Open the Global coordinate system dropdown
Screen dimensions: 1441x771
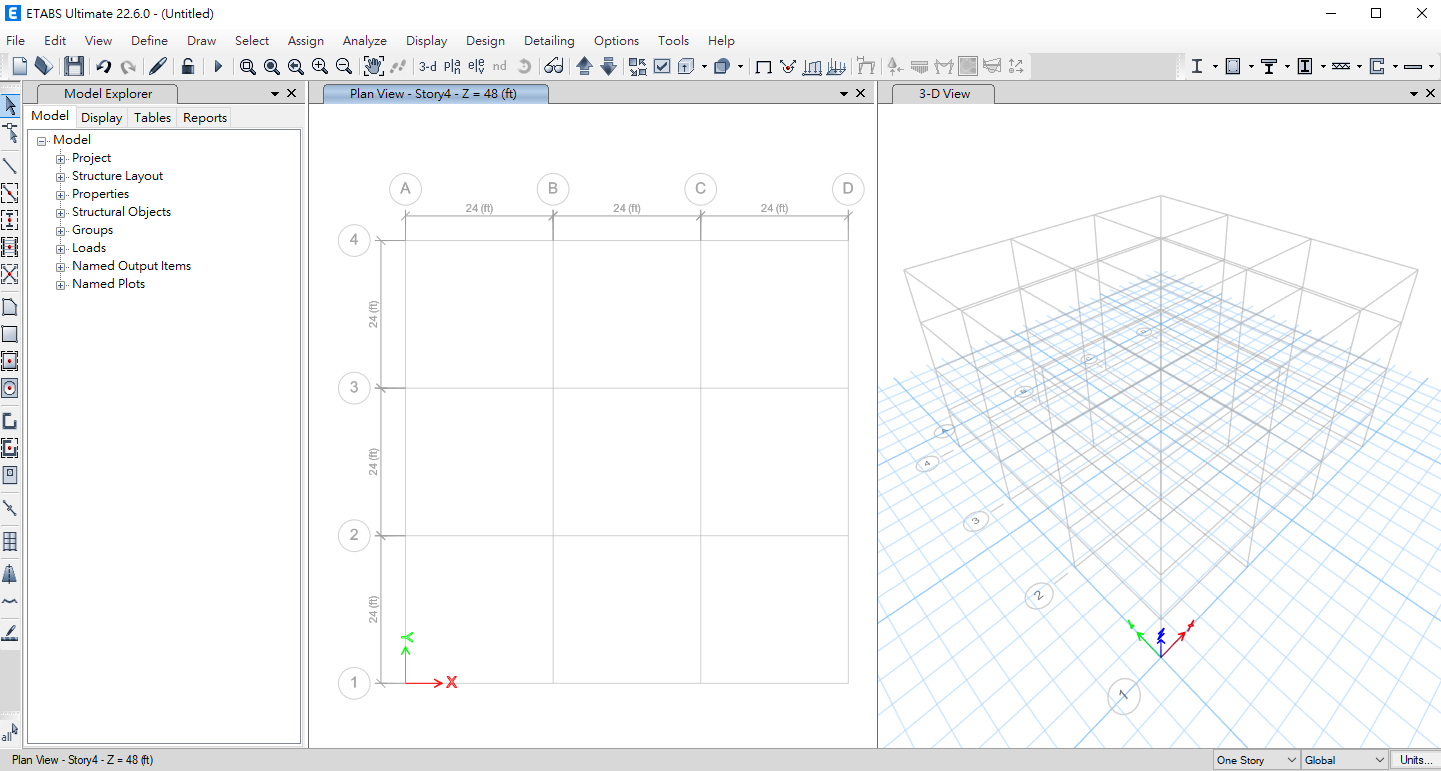(1345, 760)
